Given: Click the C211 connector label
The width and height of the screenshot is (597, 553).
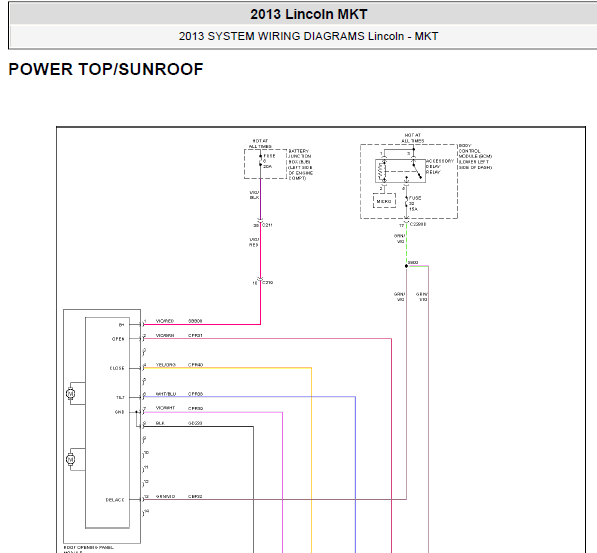Looking at the screenshot, I should click(x=267, y=225).
